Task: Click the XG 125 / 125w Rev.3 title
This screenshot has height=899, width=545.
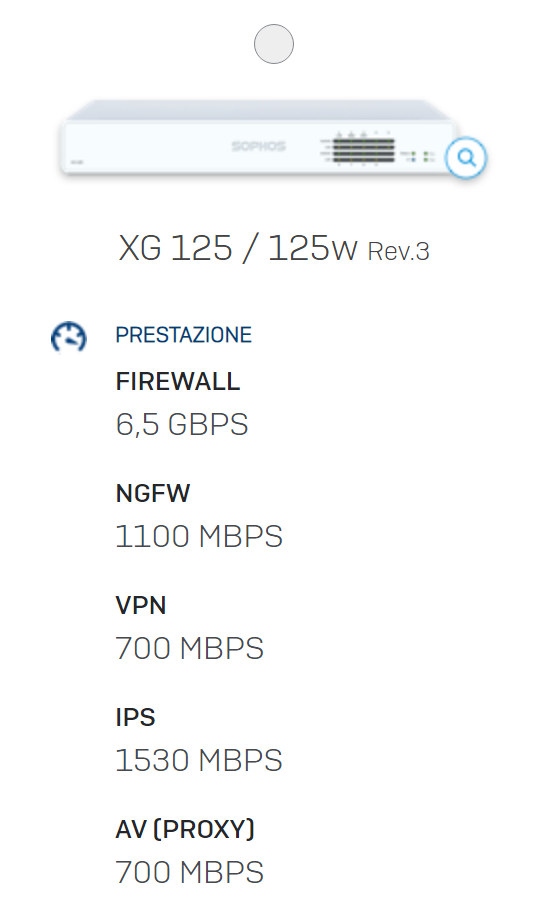Action: click(274, 248)
